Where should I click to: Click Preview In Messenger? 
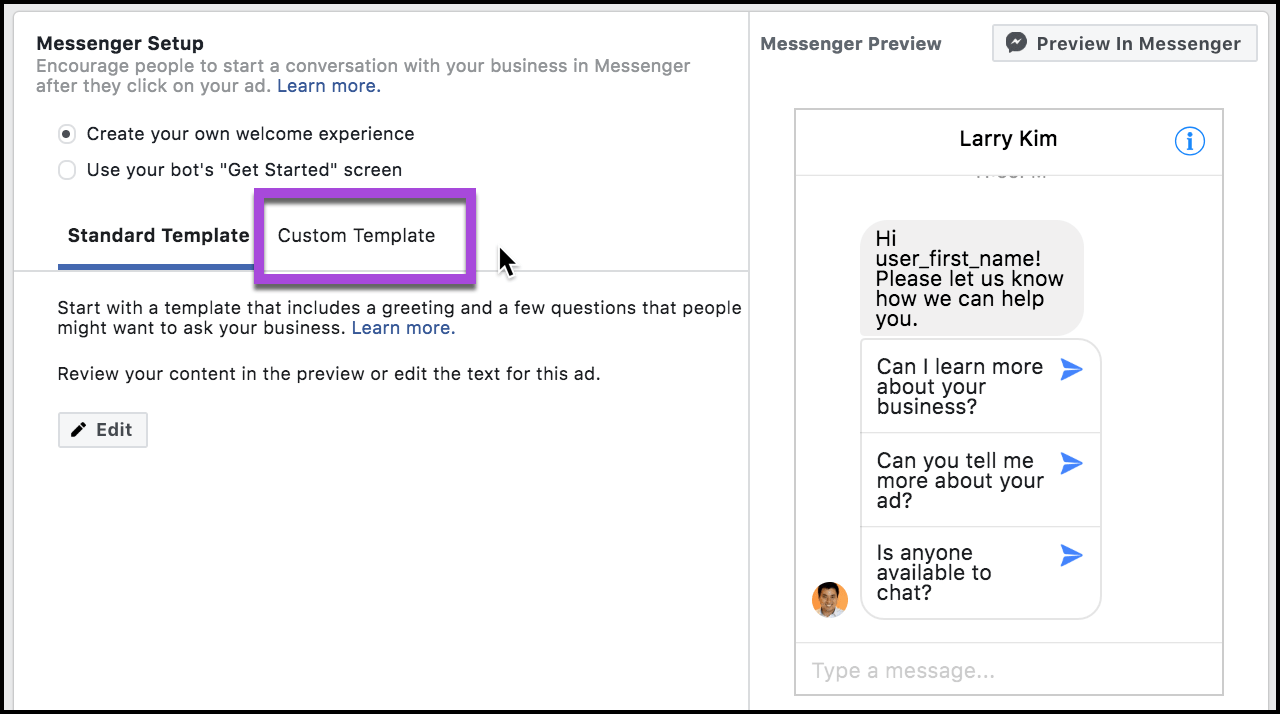click(1124, 42)
